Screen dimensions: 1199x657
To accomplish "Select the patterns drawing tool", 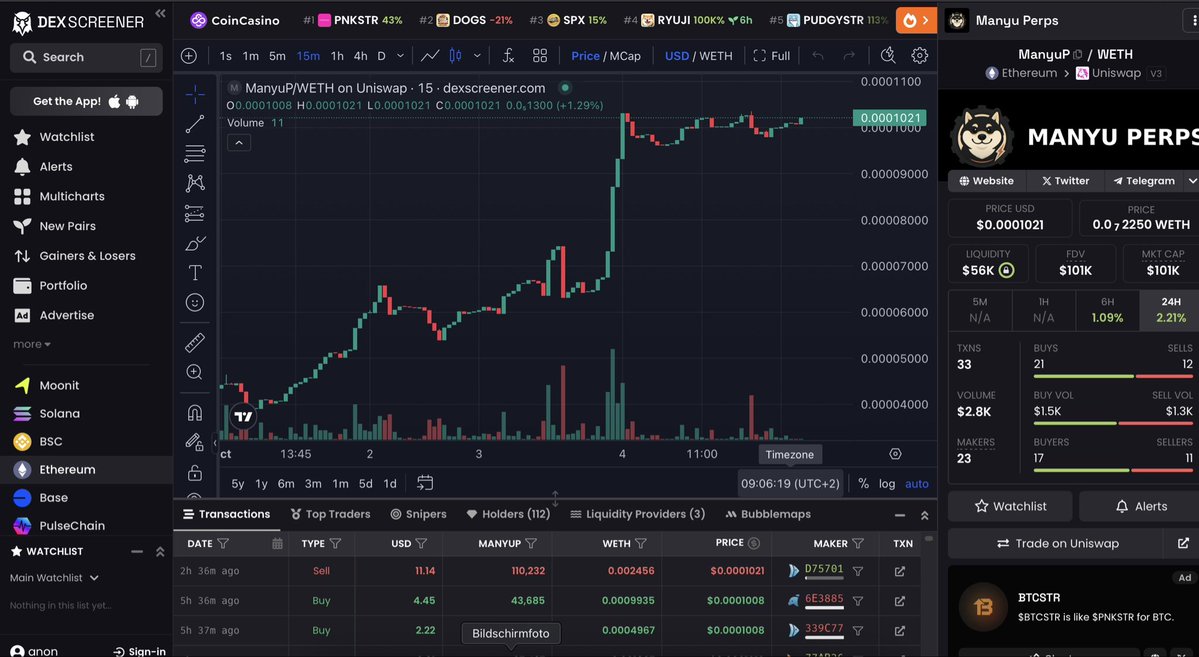I will [195, 183].
